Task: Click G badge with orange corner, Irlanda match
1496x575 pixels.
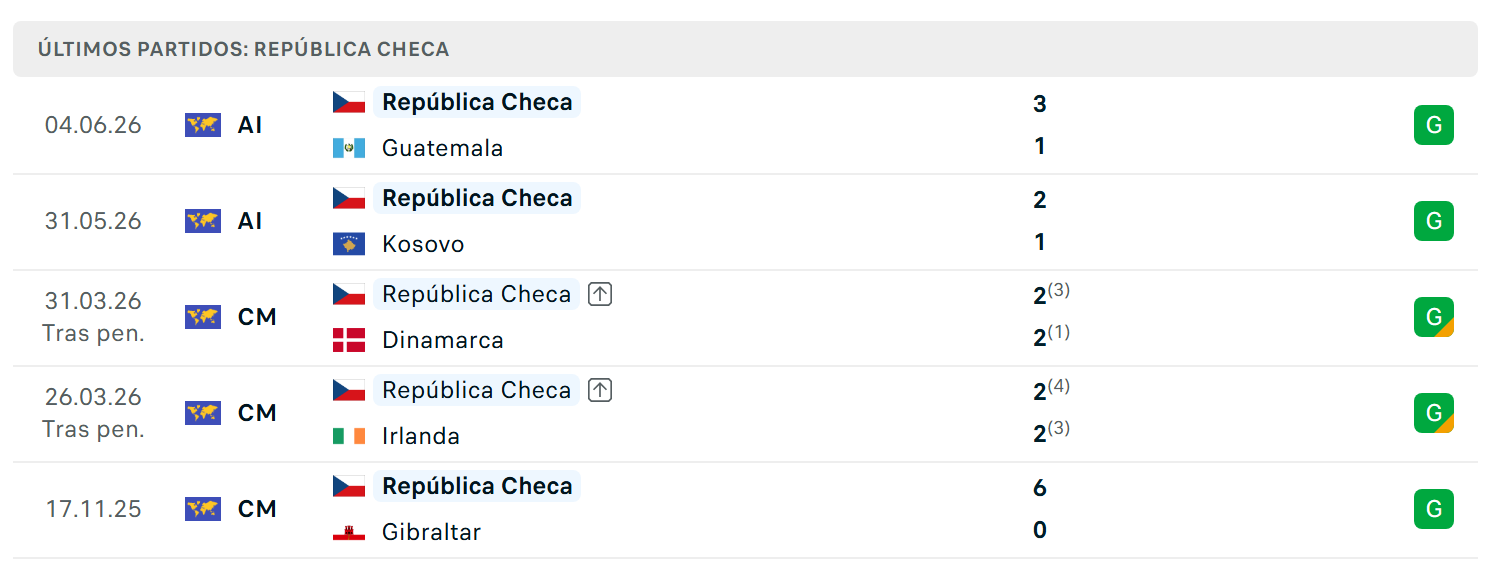Action: coord(1434,413)
